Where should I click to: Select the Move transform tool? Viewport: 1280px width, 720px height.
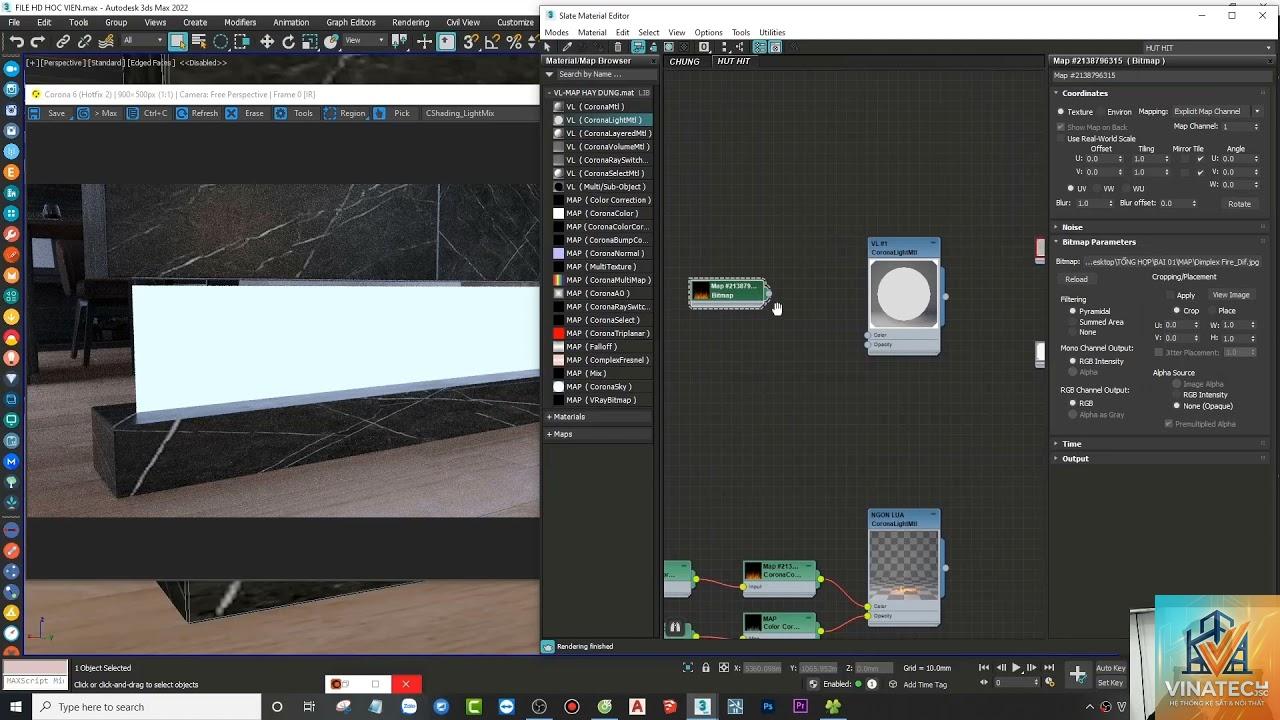[267, 41]
